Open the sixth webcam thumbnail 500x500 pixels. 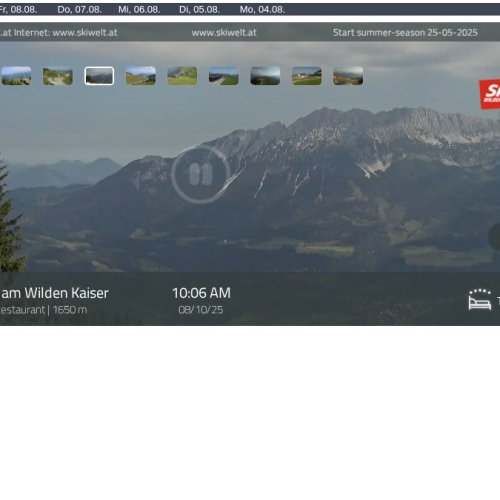(224, 76)
